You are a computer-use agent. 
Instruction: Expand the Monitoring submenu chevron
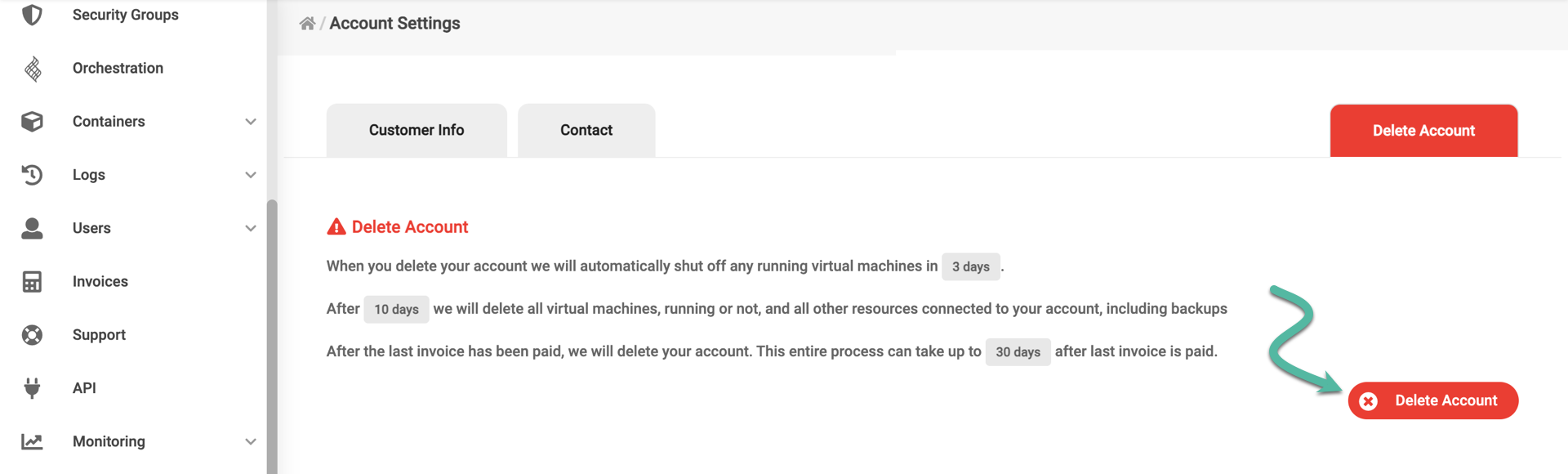[x=251, y=441]
